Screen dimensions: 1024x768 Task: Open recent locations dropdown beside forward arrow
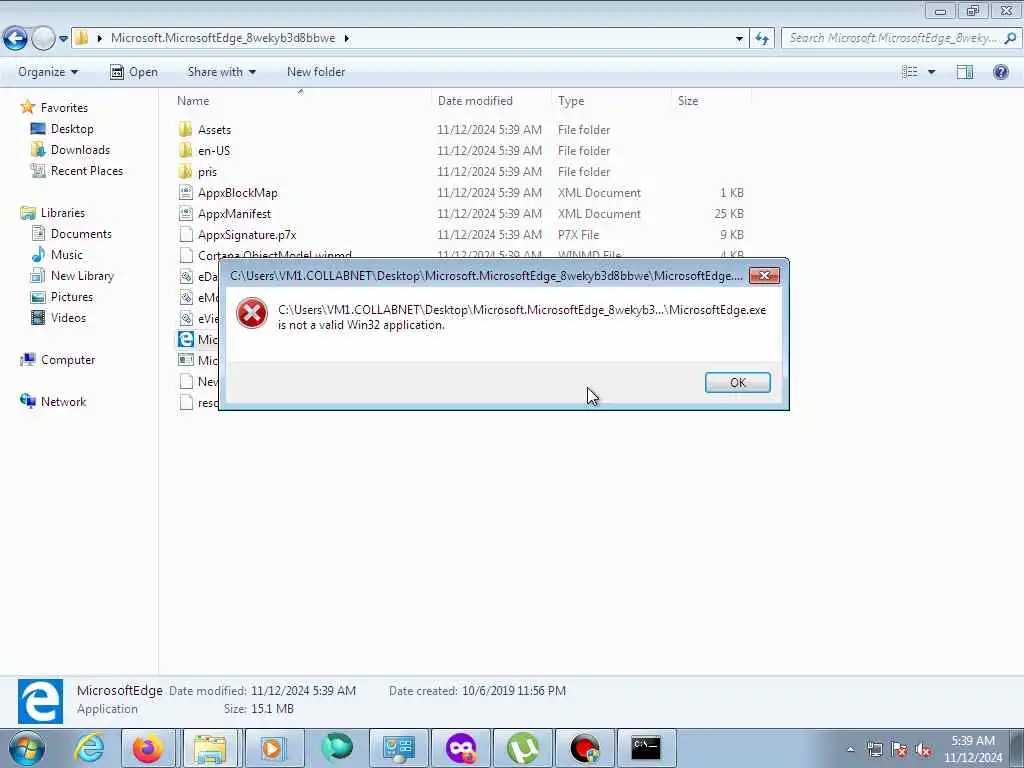pos(63,39)
